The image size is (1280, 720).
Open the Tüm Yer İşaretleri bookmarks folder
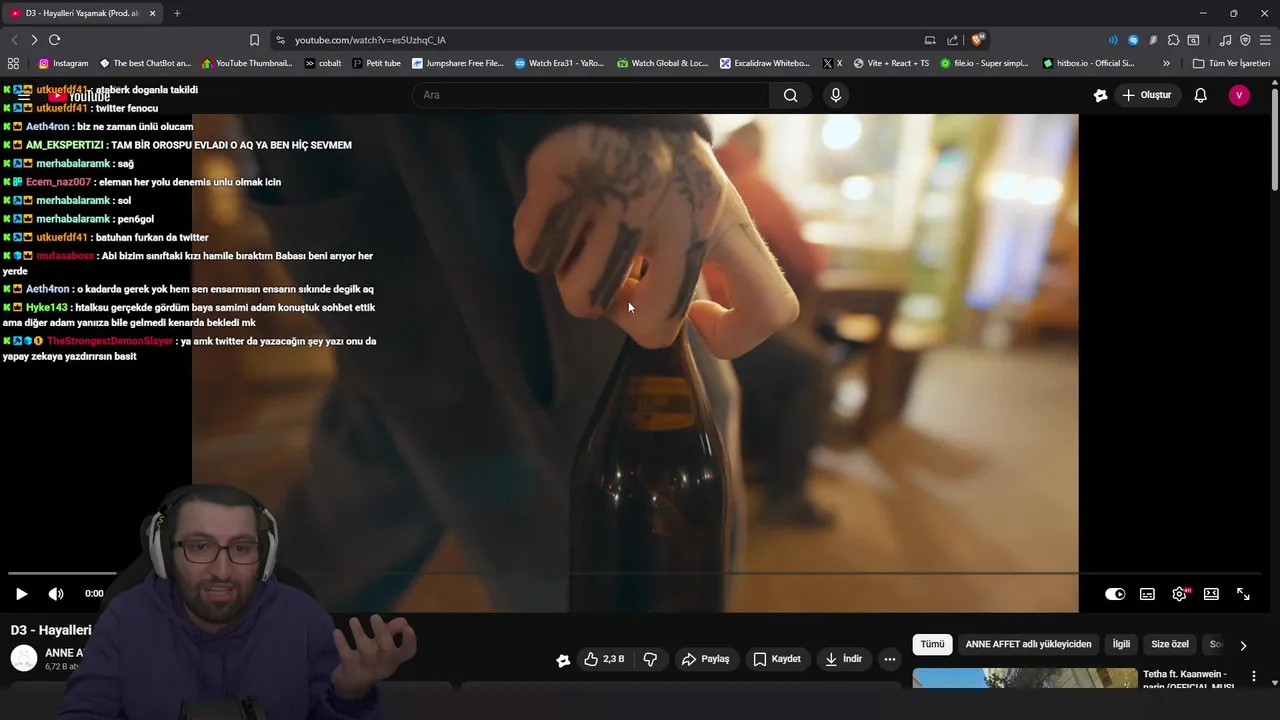pyautogui.click(x=1232, y=63)
